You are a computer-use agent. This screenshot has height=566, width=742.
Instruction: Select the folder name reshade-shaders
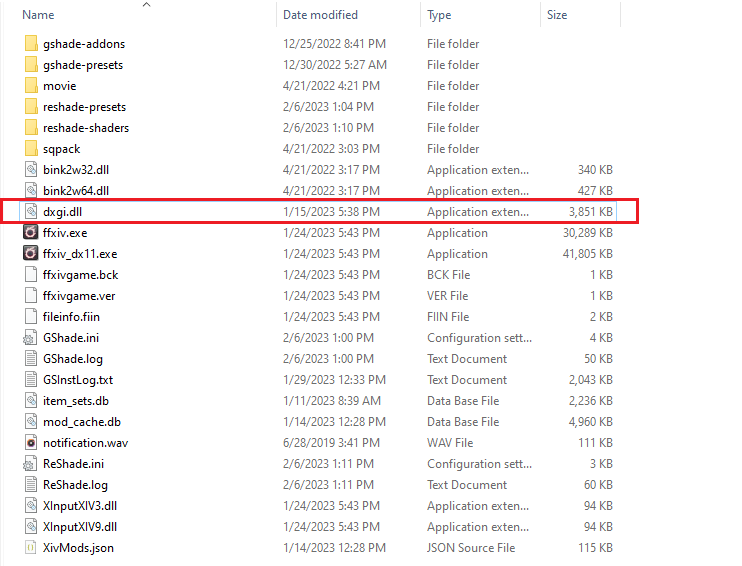point(86,128)
